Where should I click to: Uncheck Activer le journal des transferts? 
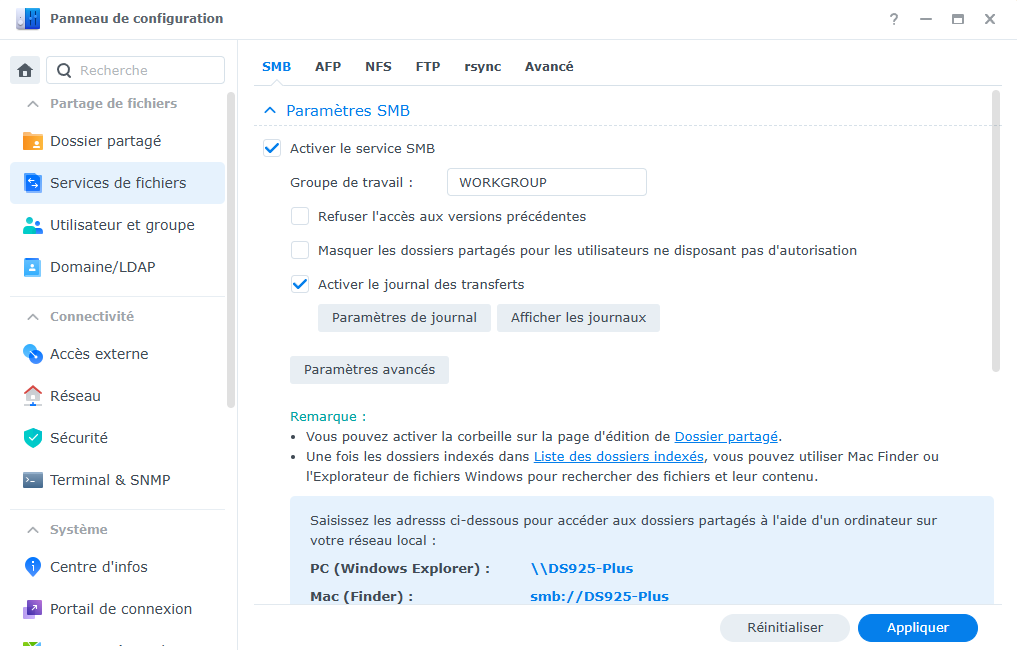click(300, 284)
